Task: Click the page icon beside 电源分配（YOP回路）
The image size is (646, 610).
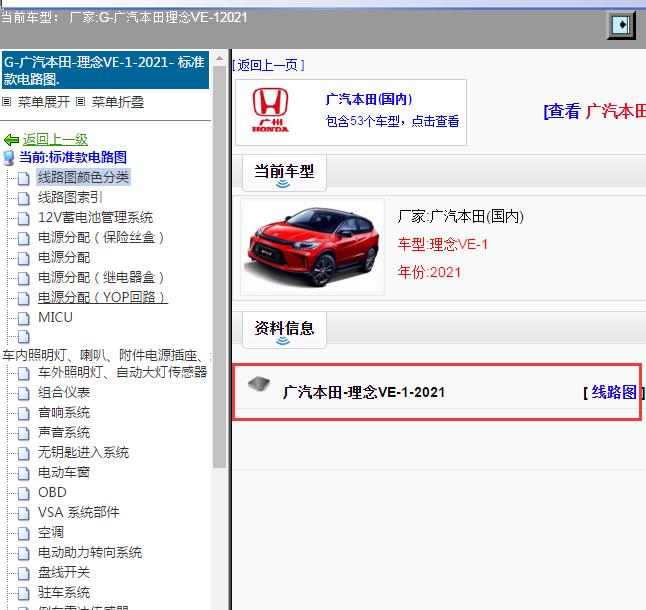Action: (x=24, y=299)
